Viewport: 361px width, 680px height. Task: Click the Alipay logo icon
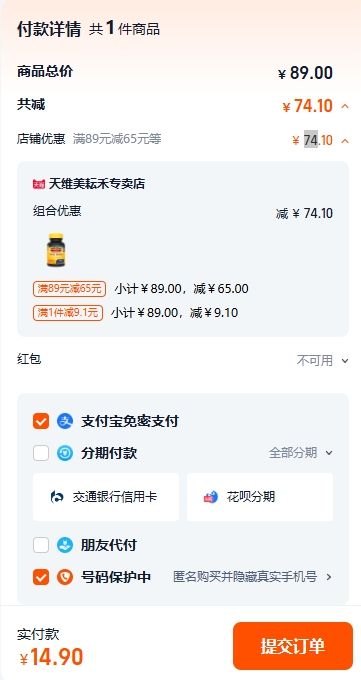[x=65, y=421]
